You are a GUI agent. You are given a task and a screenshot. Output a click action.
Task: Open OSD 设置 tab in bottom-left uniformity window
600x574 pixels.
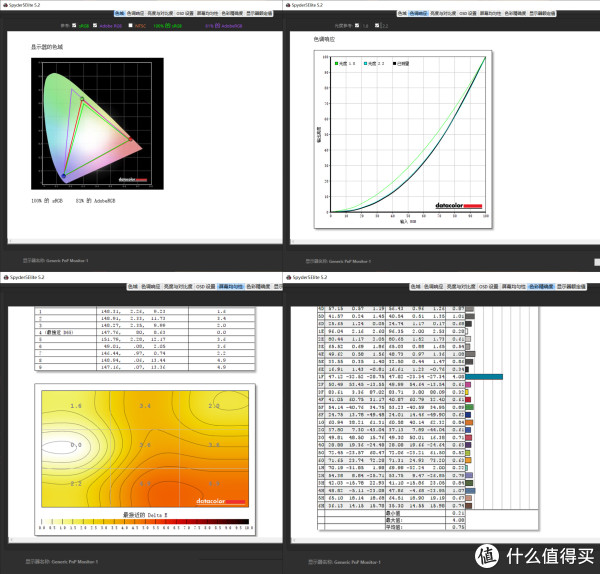click(206, 287)
